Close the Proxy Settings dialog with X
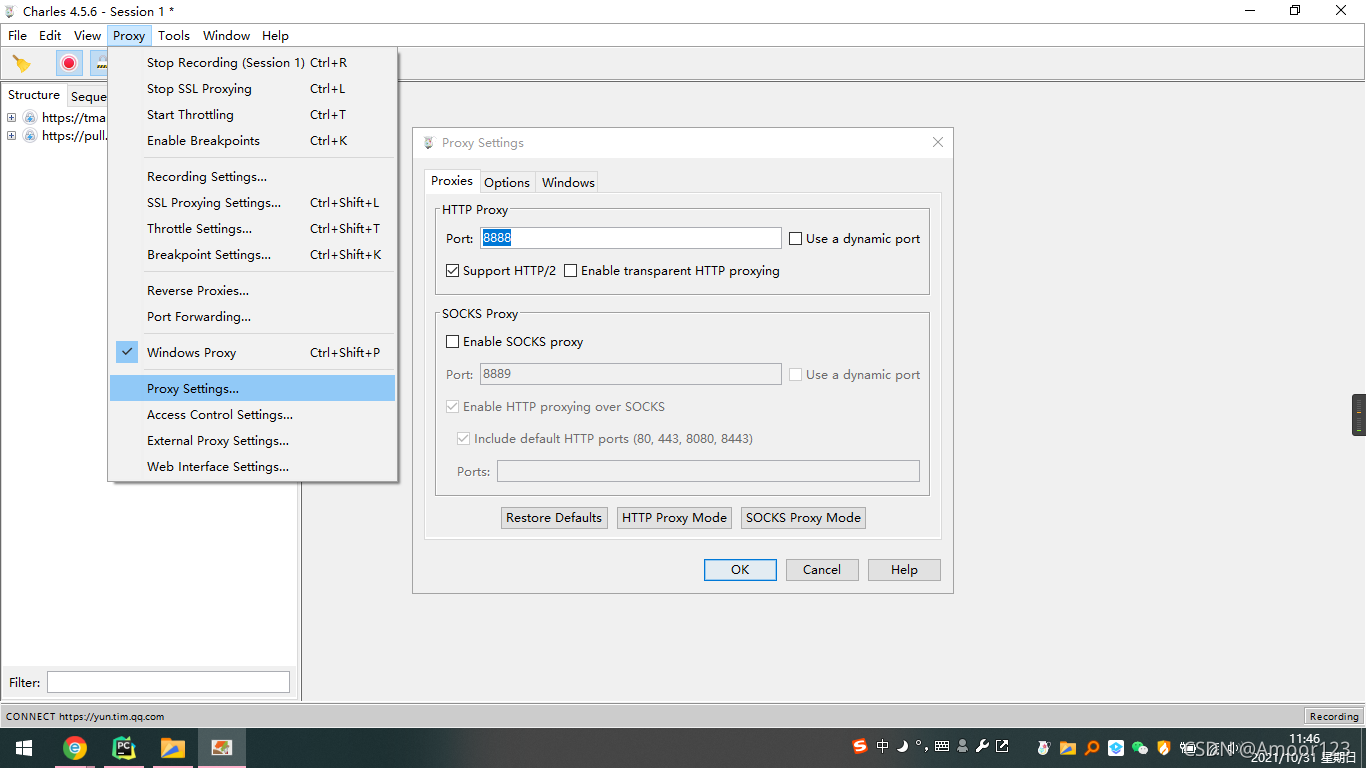 tap(938, 142)
